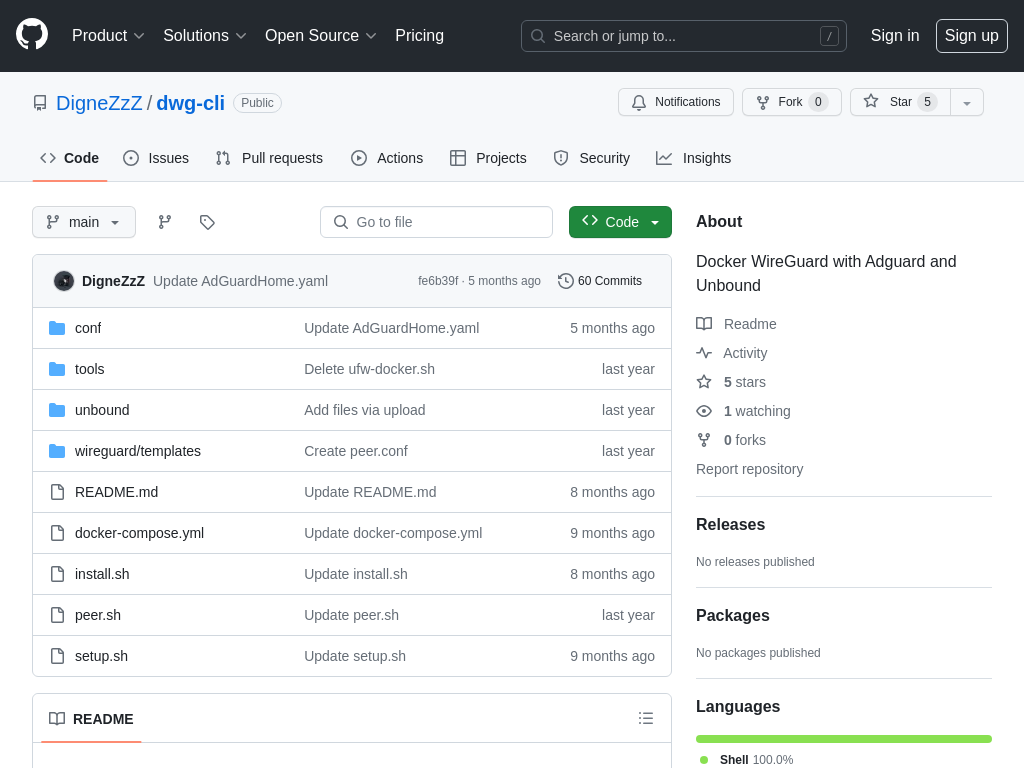Open the branches list icon
The height and width of the screenshot is (768, 1024).
(x=165, y=222)
